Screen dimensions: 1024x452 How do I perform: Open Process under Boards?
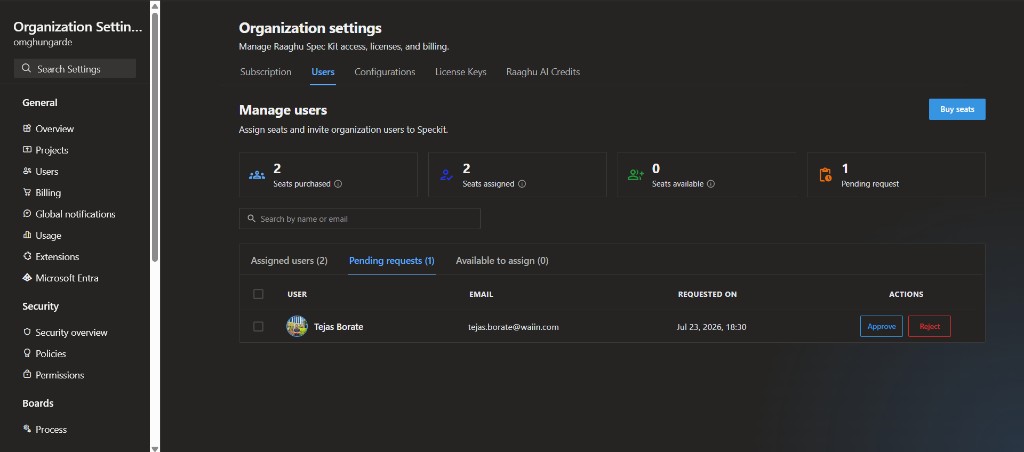(51, 430)
